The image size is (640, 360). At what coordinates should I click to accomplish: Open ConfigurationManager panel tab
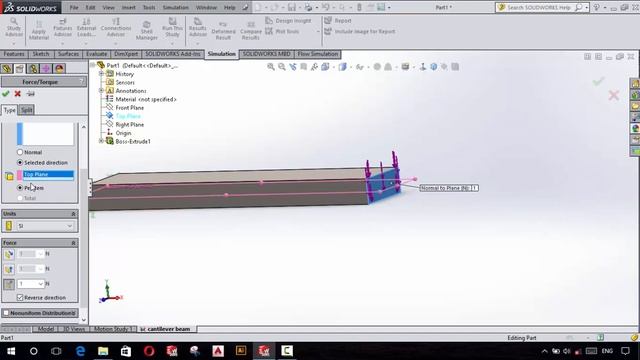point(33,69)
